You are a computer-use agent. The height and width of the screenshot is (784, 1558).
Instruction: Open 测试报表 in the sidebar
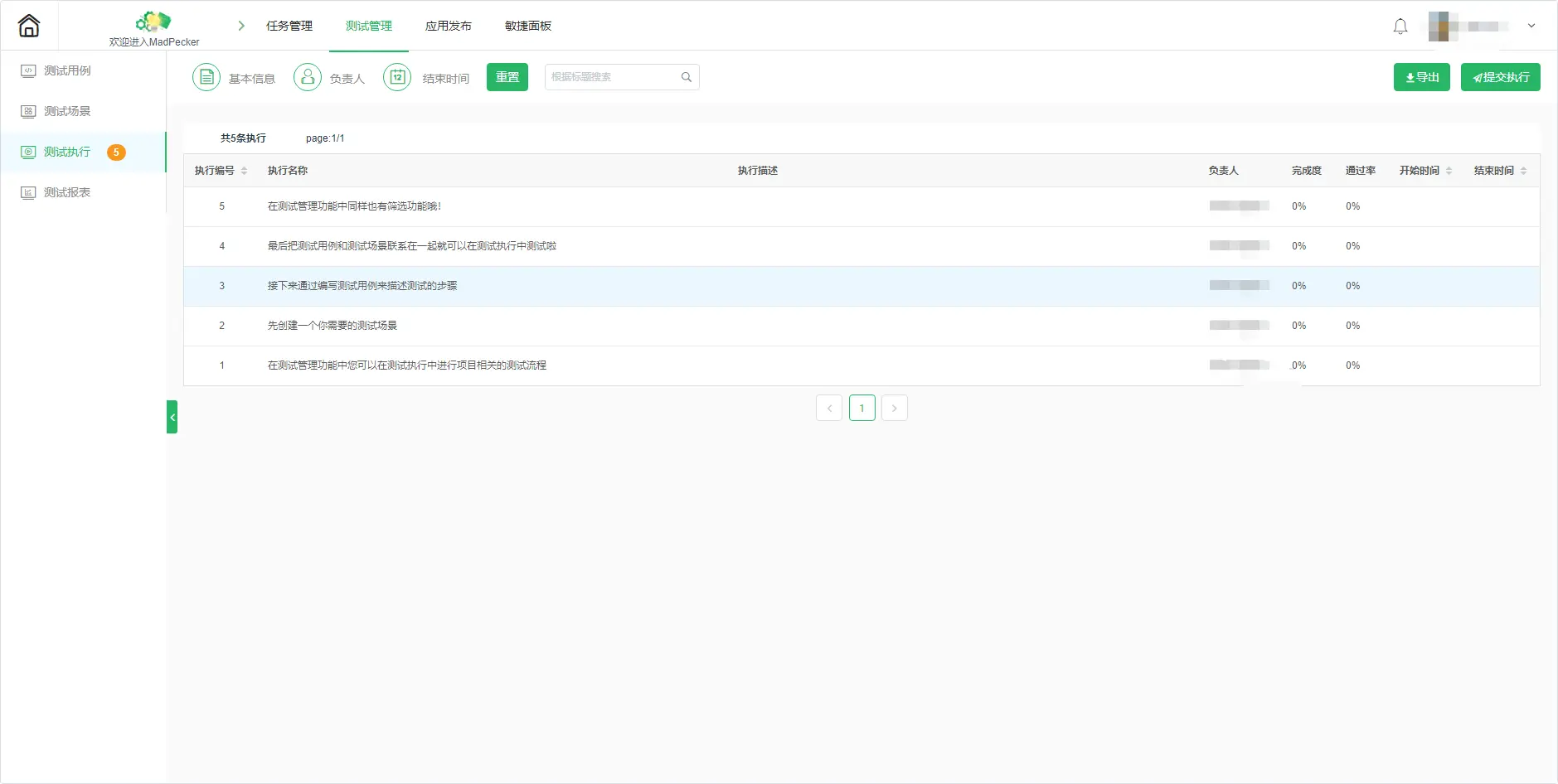click(67, 192)
